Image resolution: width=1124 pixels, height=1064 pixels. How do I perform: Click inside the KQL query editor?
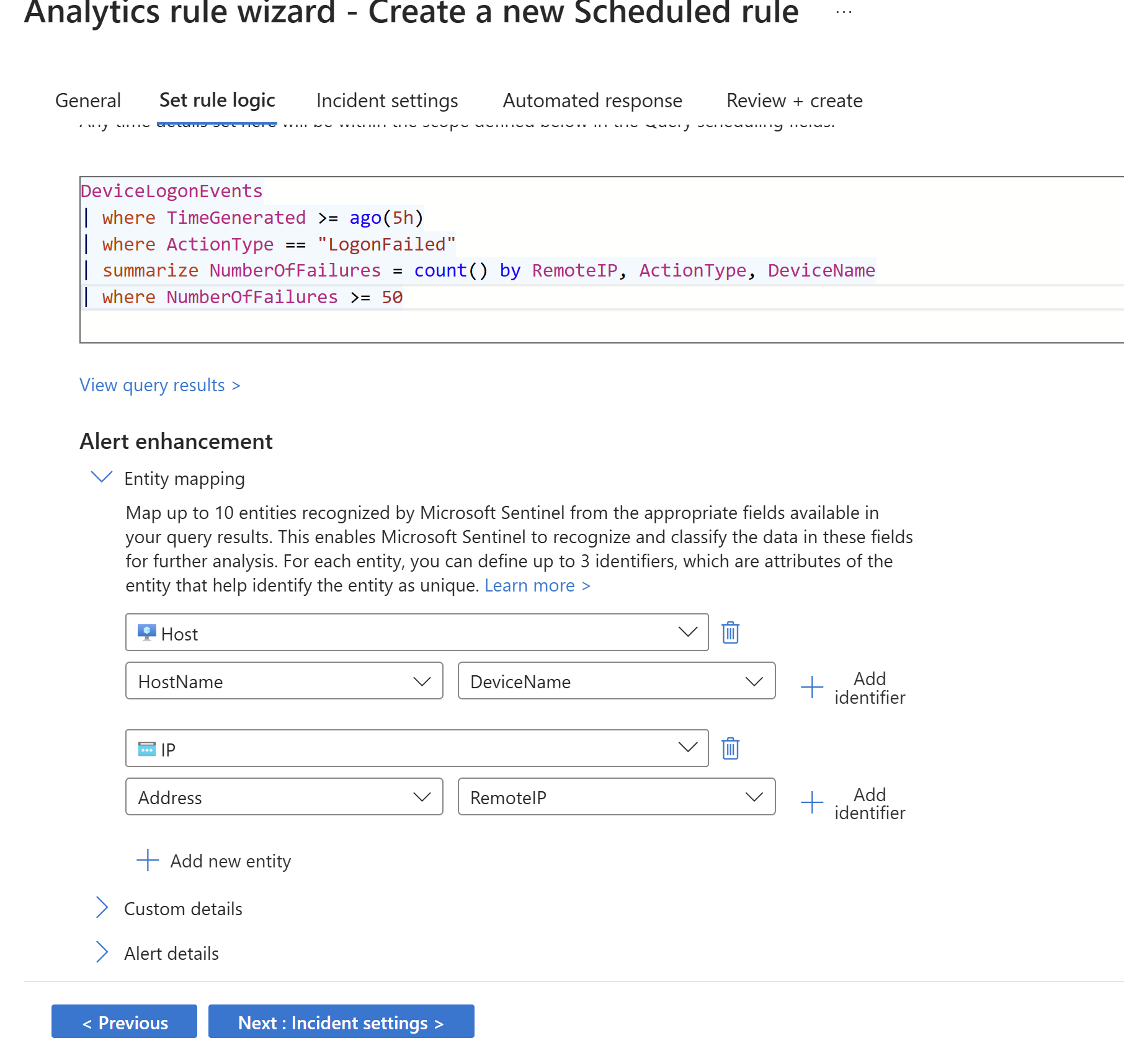pyautogui.click(x=558, y=322)
